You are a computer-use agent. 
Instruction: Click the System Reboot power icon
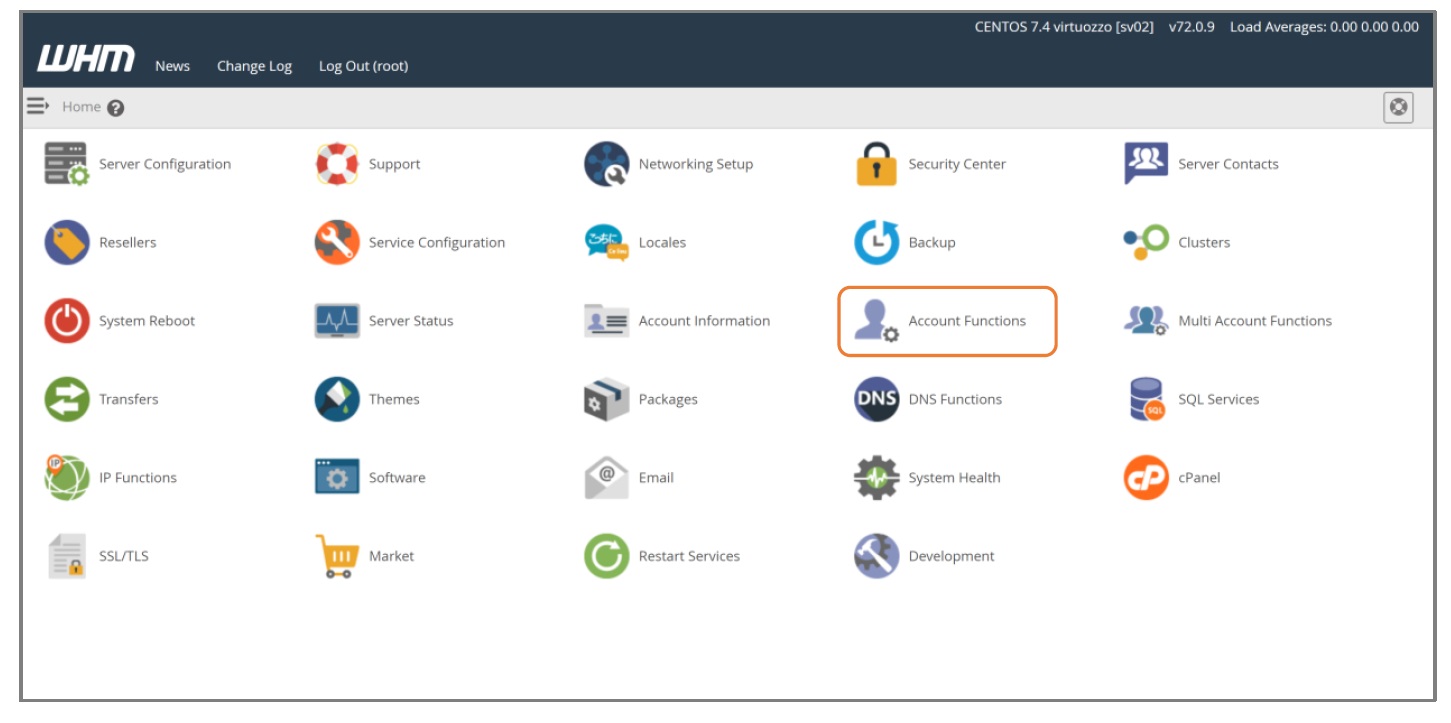pos(67,321)
